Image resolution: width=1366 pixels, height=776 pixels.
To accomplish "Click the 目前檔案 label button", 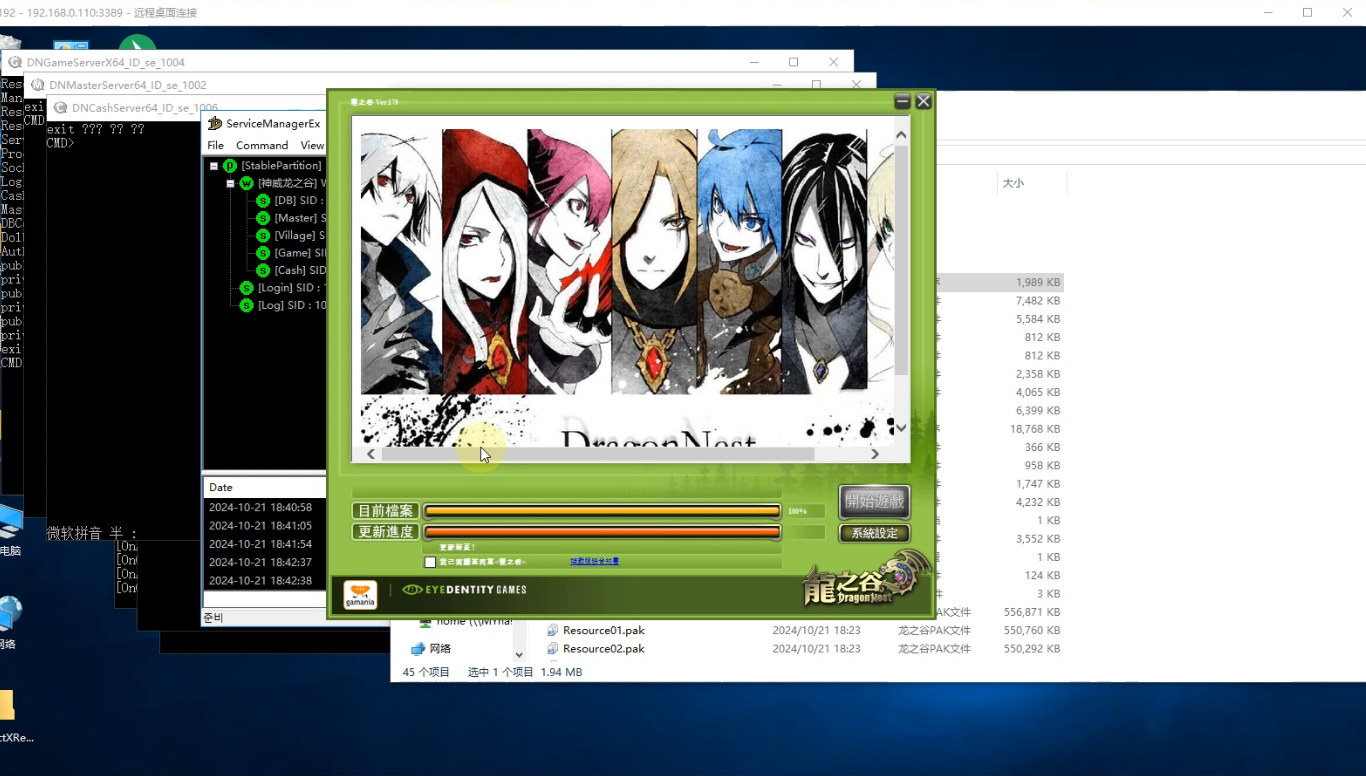I will point(385,511).
